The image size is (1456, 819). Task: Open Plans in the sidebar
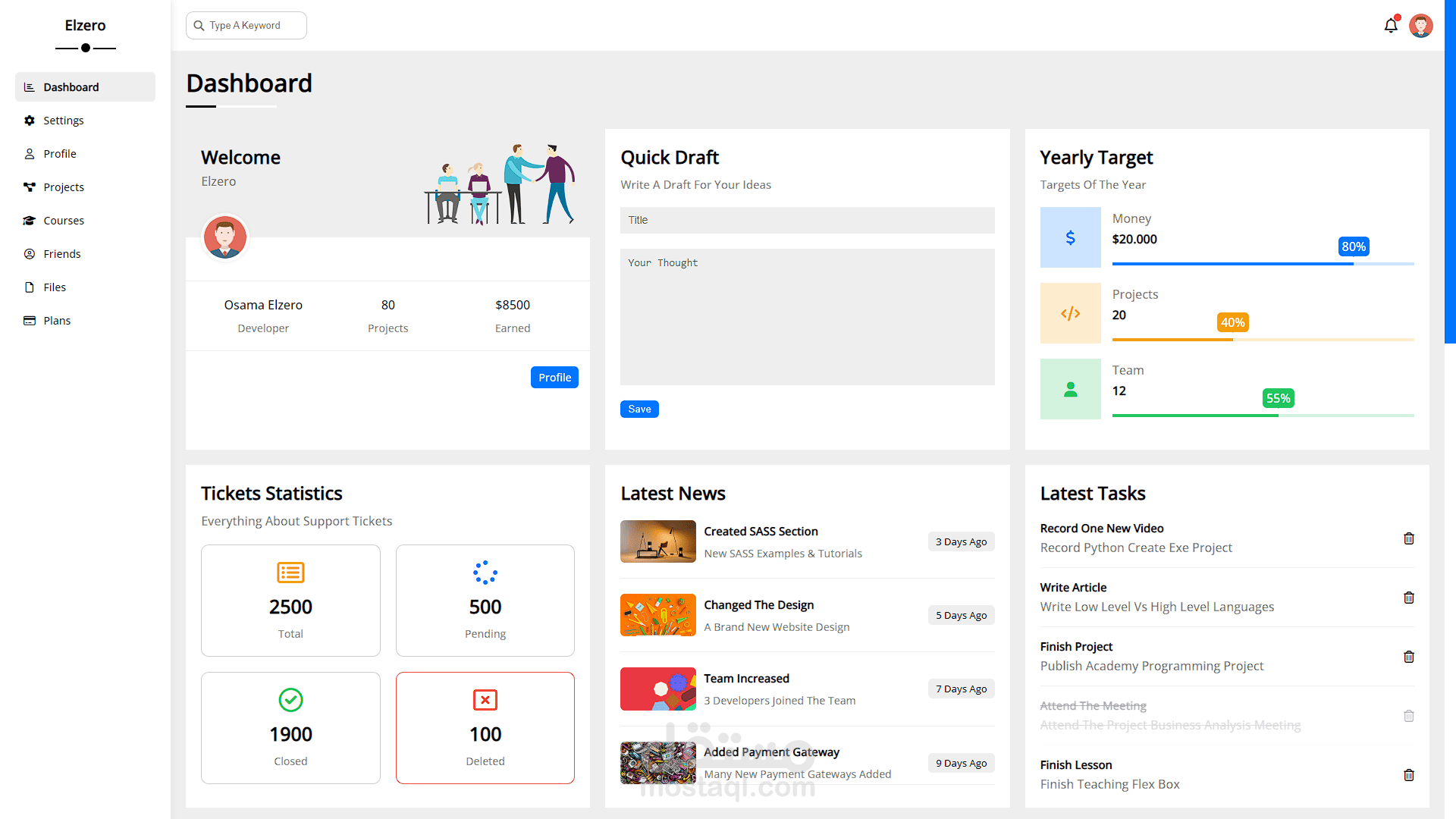point(85,321)
